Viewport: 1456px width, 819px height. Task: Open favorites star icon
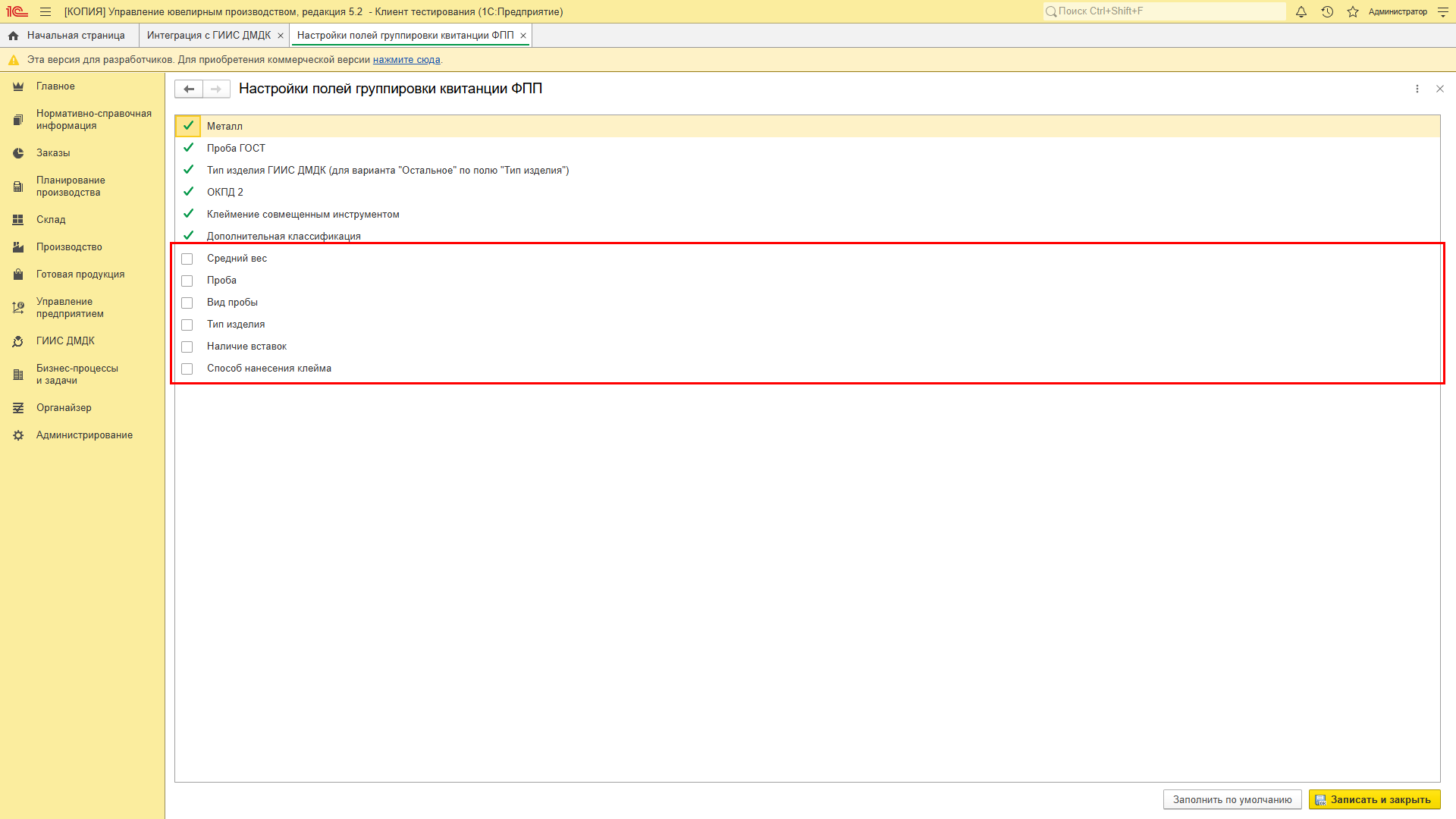coord(1353,11)
